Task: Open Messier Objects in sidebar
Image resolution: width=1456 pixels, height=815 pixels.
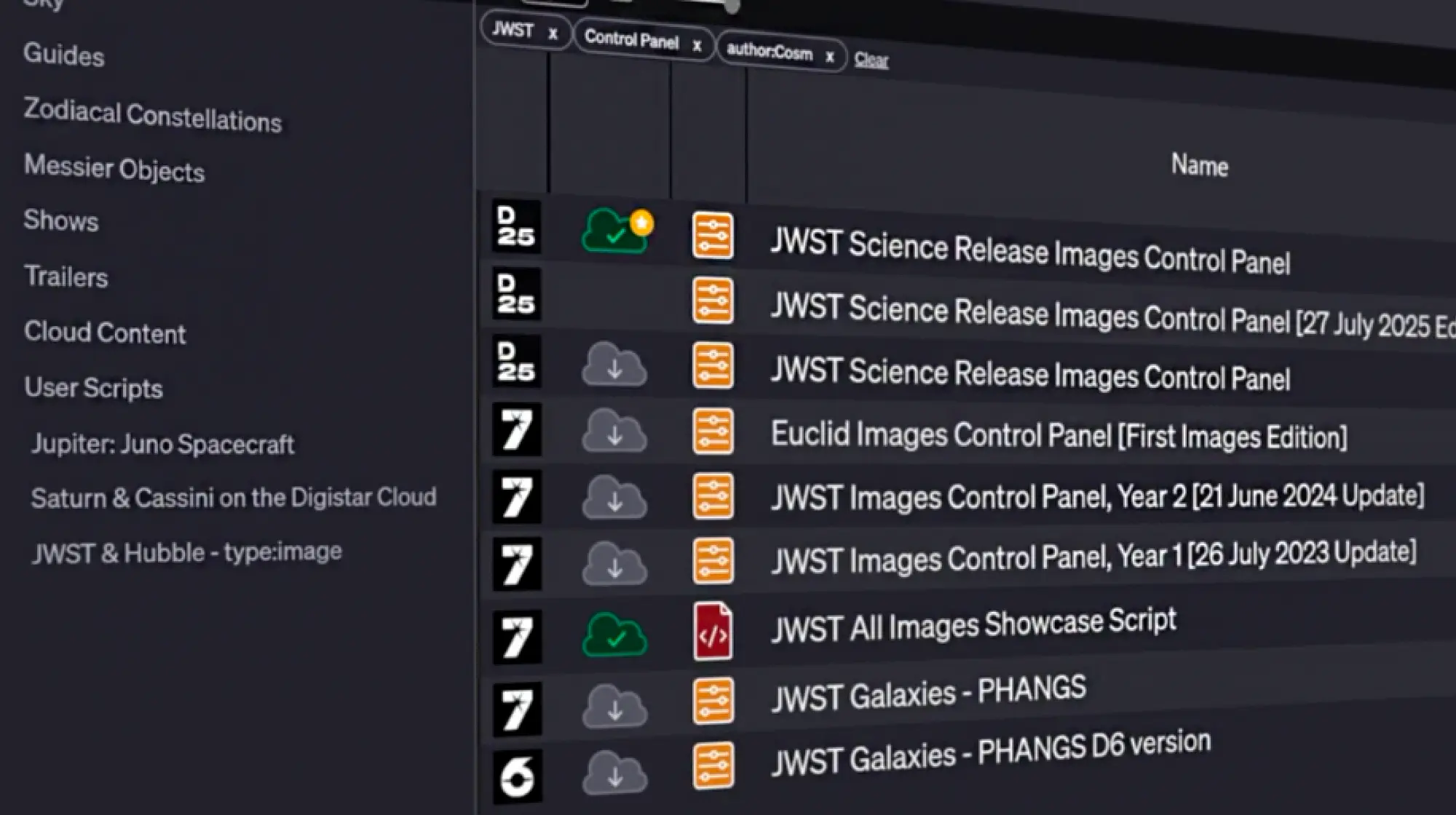Action: (114, 168)
